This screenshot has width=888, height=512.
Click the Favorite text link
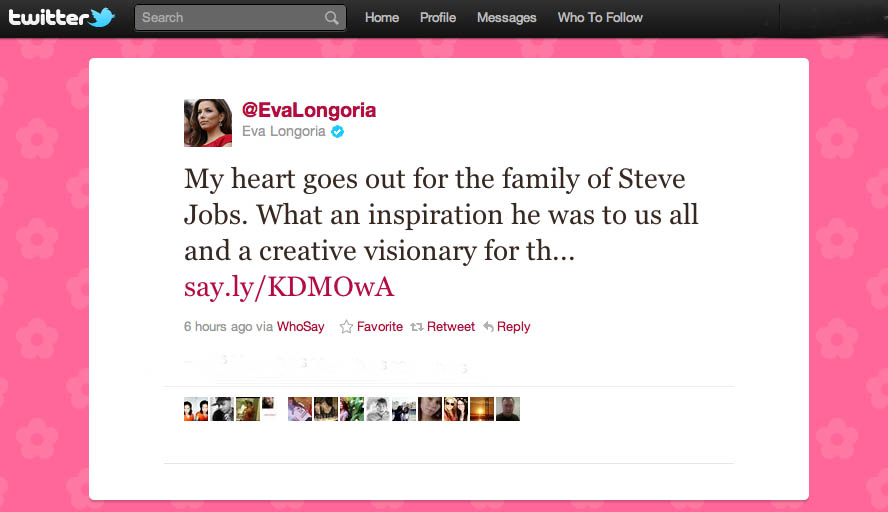pyautogui.click(x=379, y=327)
